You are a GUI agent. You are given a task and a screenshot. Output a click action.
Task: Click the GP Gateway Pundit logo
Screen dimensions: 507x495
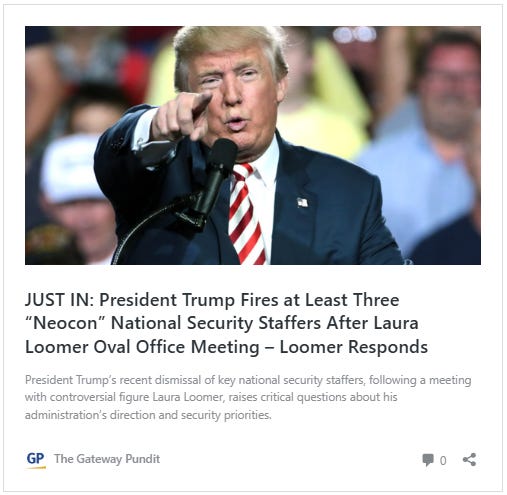click(36, 460)
